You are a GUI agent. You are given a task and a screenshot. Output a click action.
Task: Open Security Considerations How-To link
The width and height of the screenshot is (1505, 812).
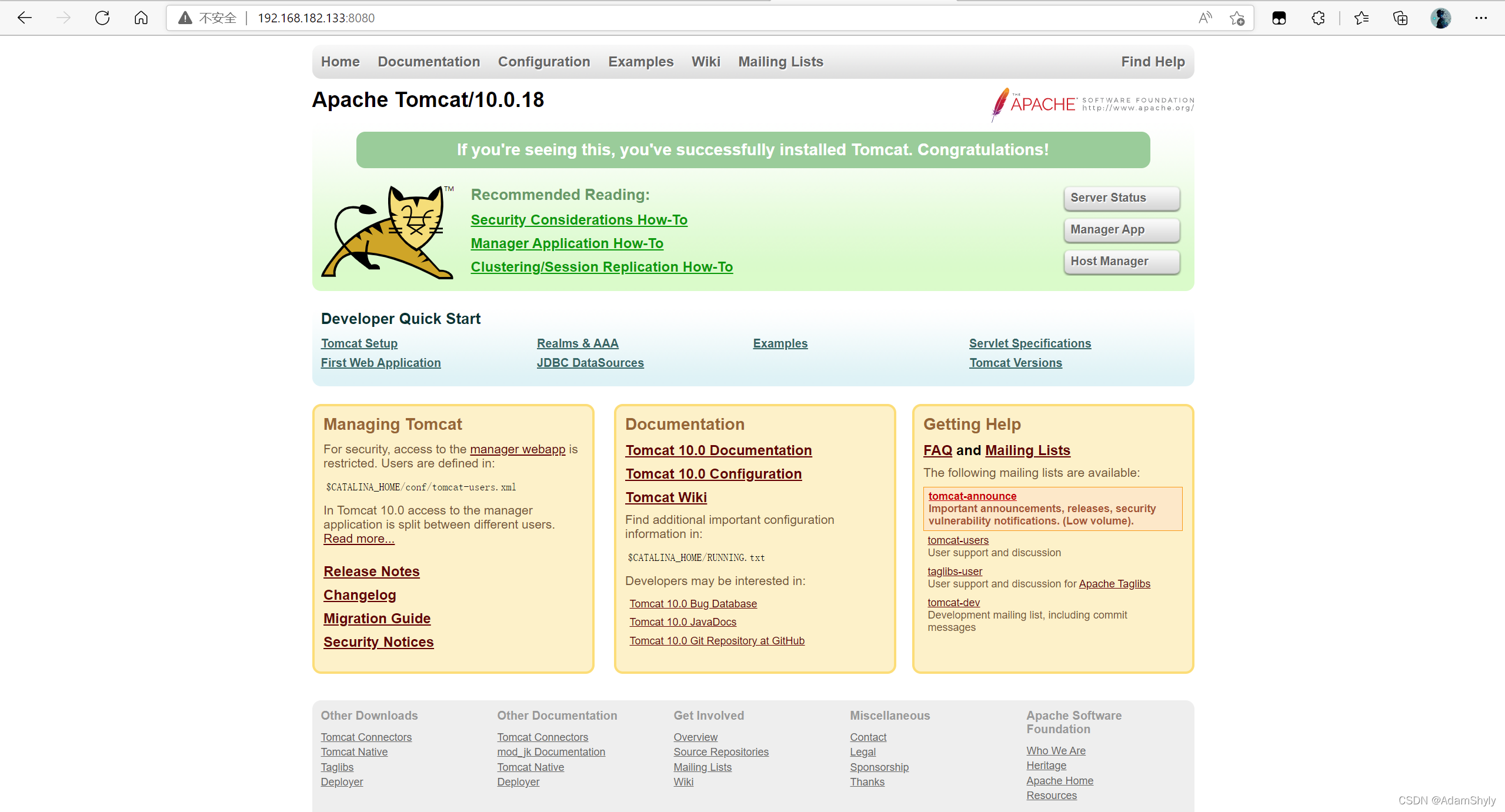click(579, 220)
